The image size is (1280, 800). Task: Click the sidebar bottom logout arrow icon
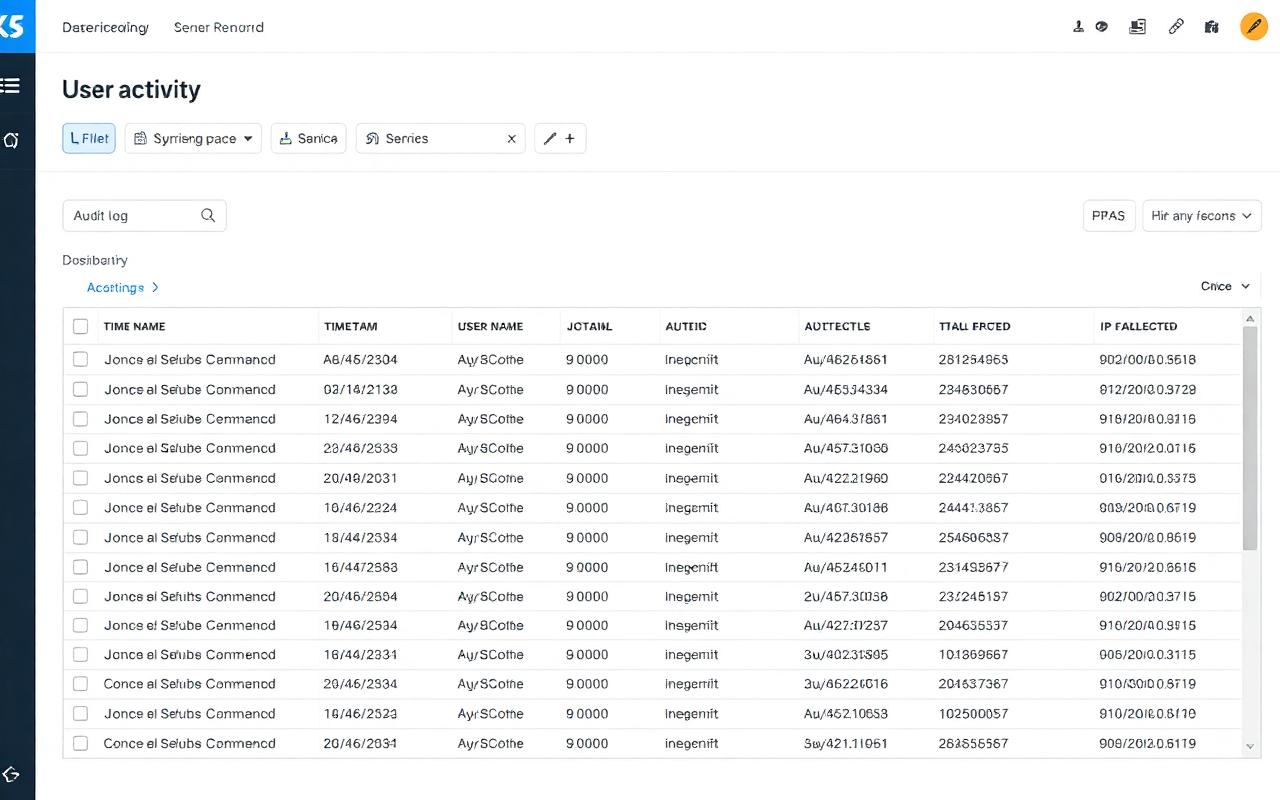tap(11, 775)
